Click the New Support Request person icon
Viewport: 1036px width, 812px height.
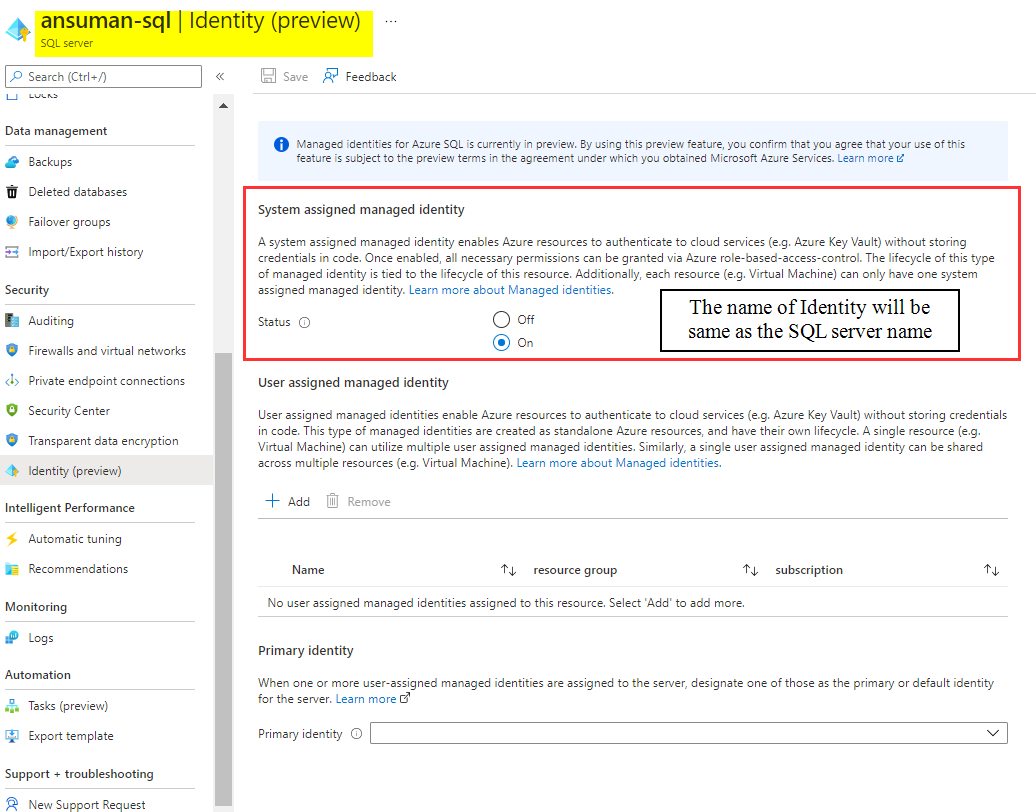click(12, 804)
